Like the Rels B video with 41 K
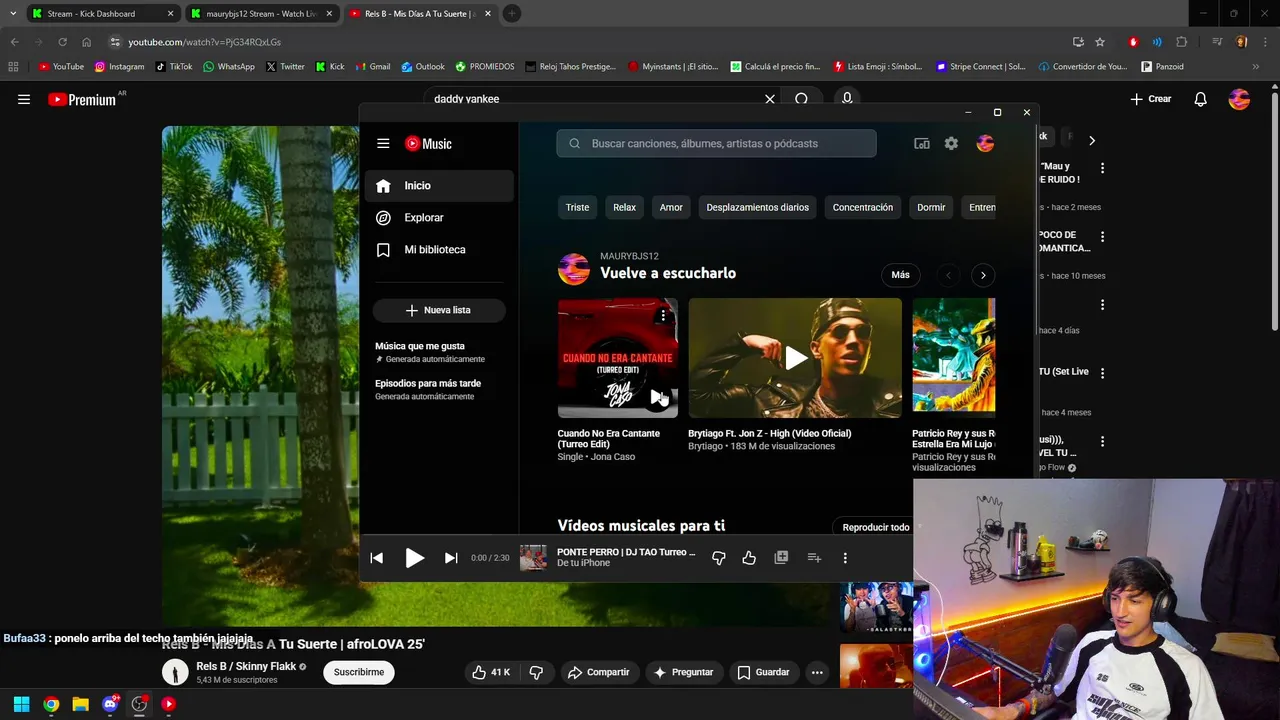 click(x=491, y=672)
